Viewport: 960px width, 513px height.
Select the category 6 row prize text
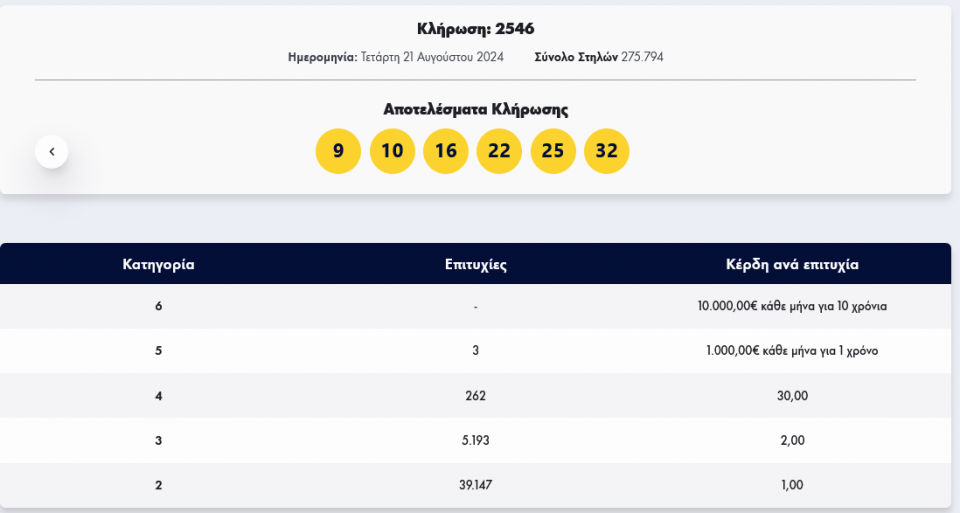[793, 306]
